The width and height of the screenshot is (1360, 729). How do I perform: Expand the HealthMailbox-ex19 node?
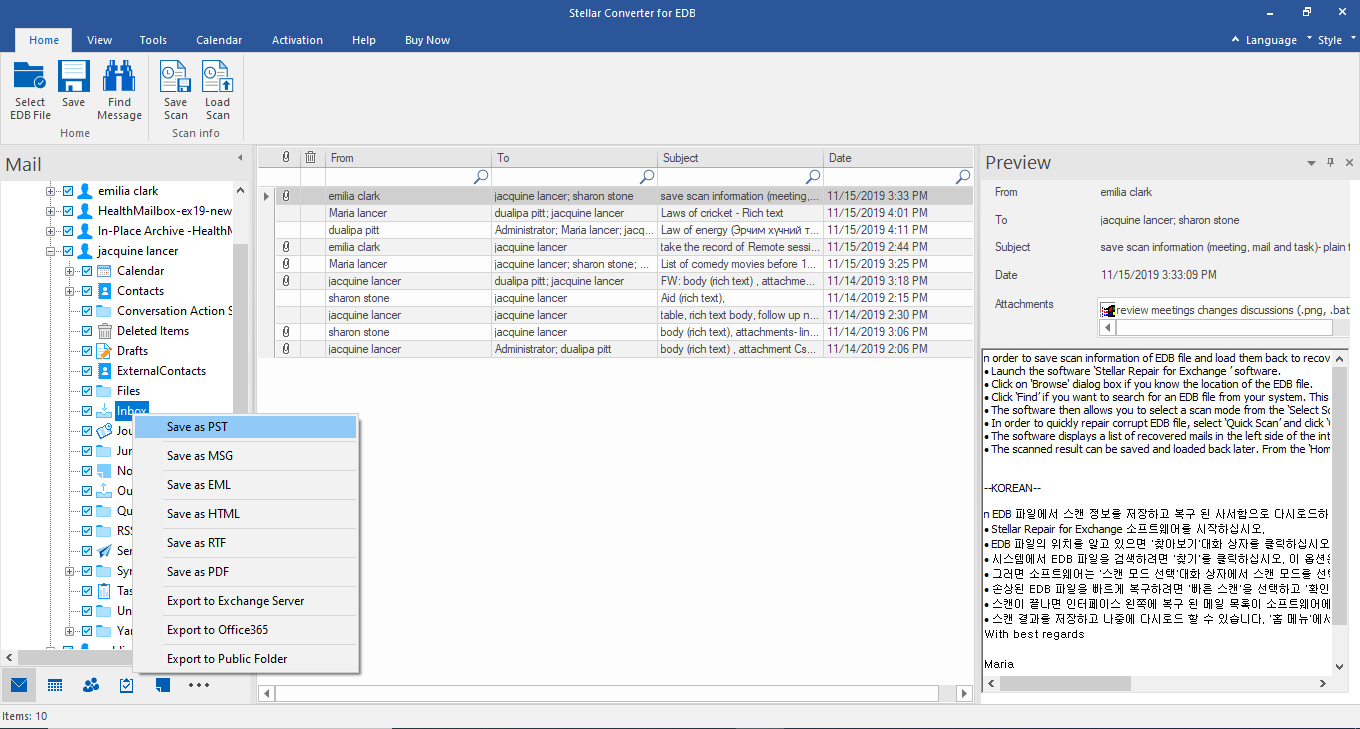(51, 211)
